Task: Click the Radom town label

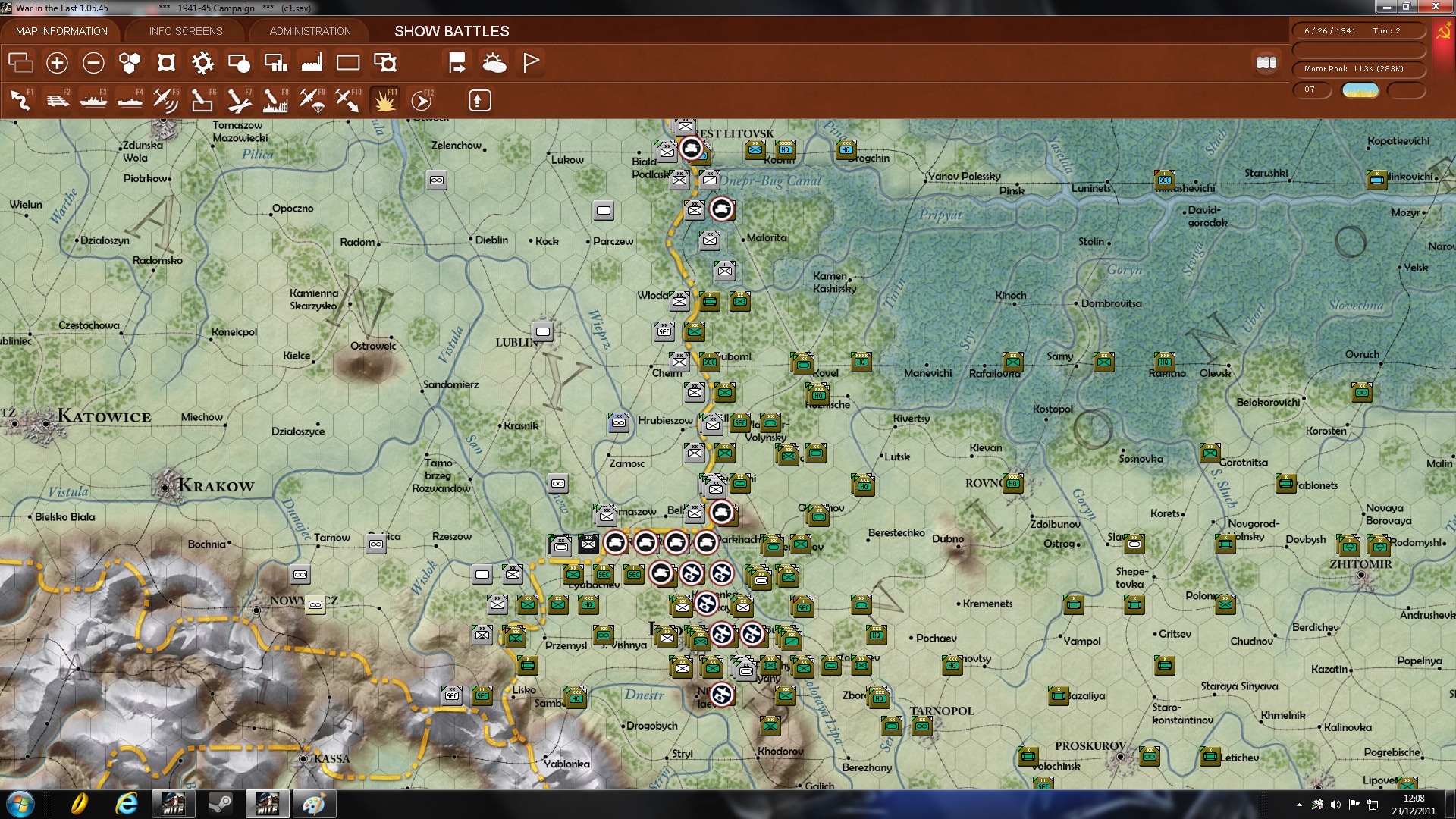Action: pyautogui.click(x=357, y=242)
